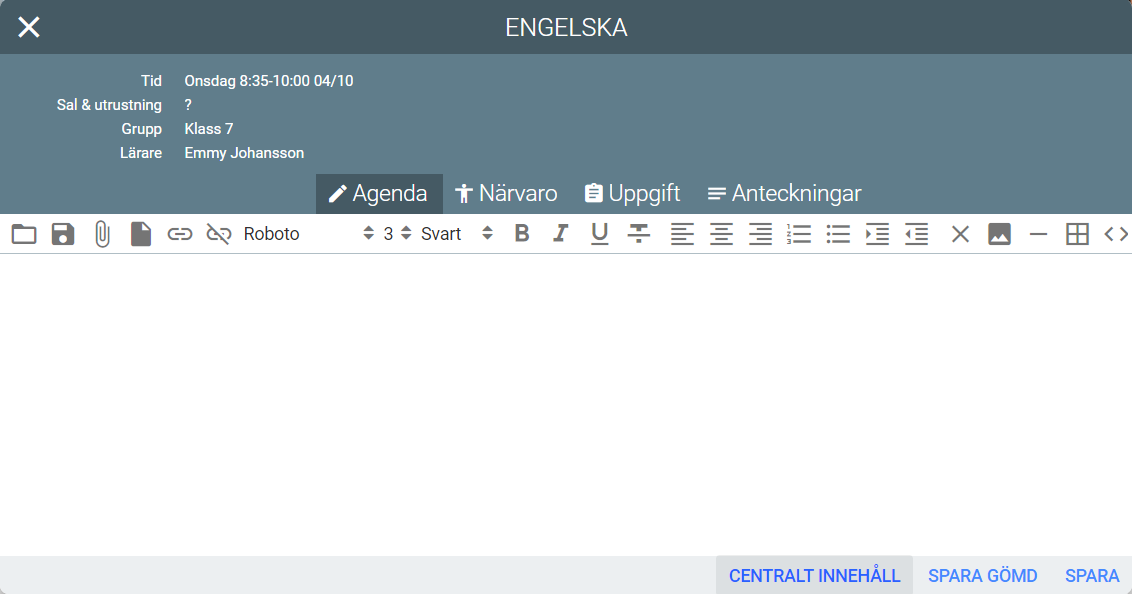Open the source code view icon

1116,234
